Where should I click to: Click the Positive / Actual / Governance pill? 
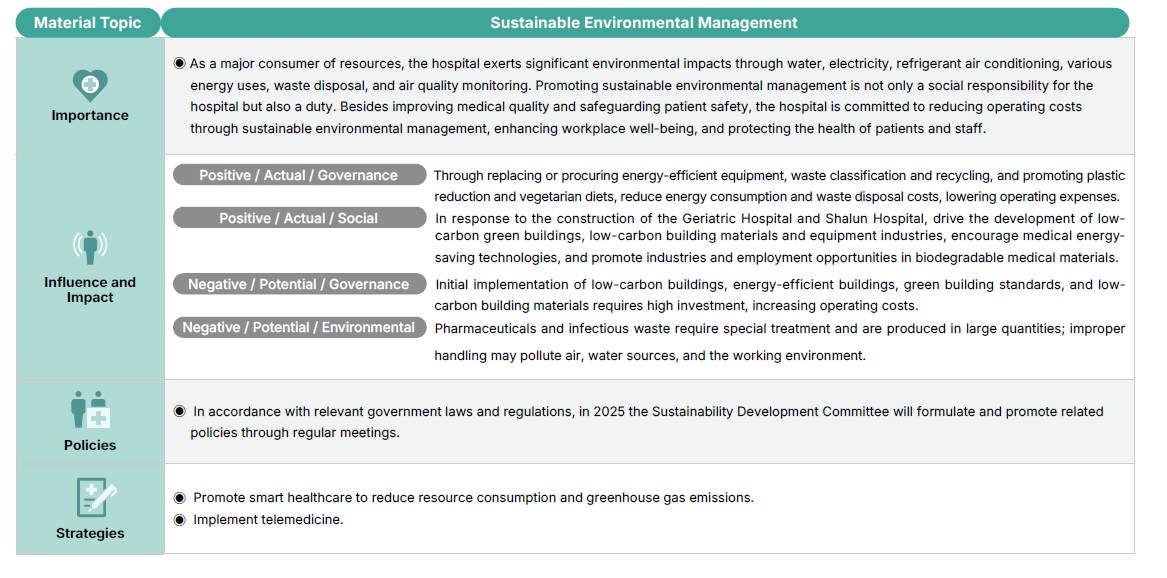(299, 175)
